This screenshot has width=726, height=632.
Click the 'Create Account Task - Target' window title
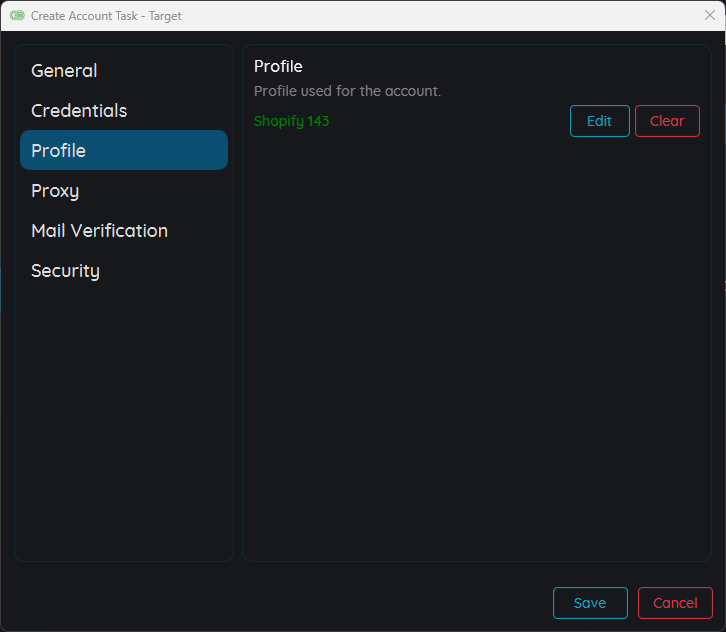(x=106, y=16)
